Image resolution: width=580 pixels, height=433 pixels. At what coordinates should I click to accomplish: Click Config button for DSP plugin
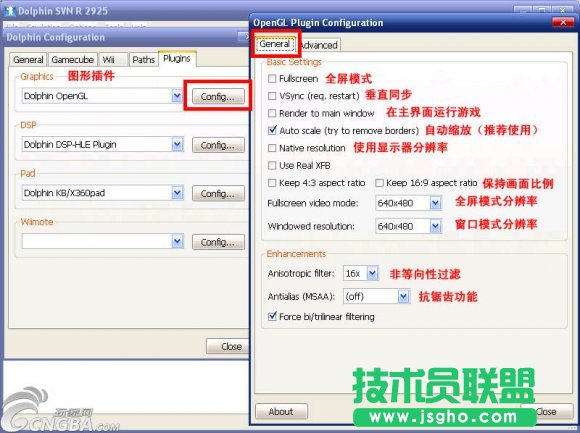[218, 145]
